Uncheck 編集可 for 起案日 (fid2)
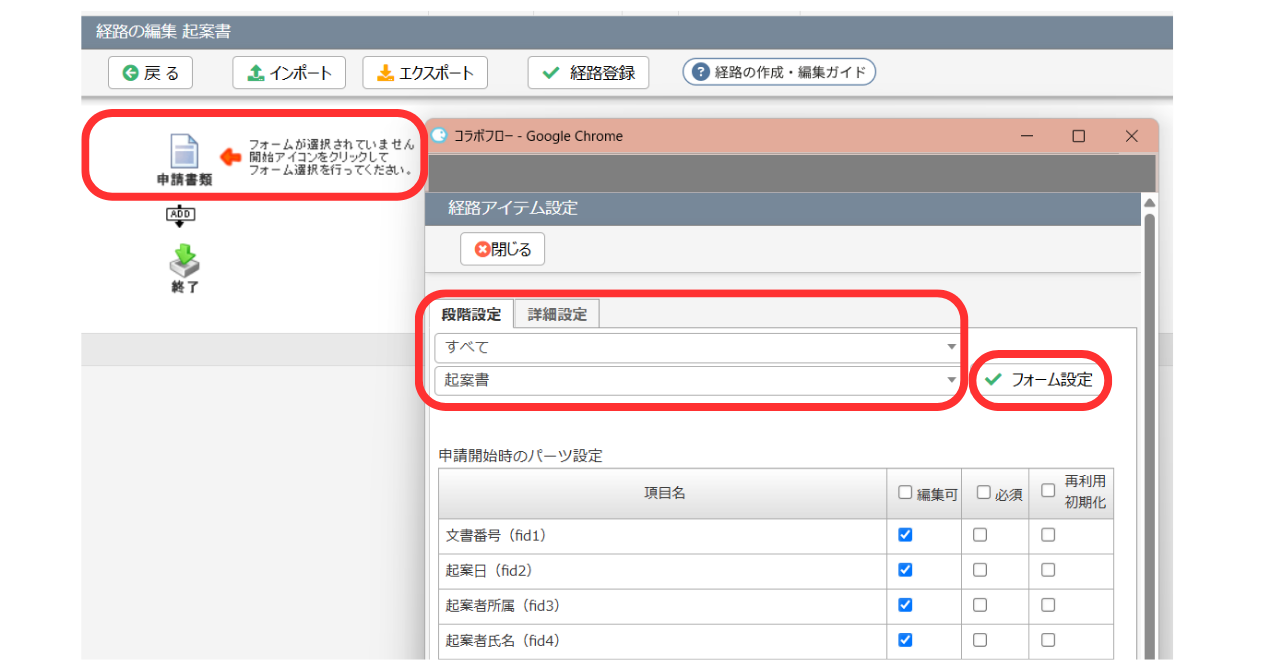This screenshot has height=670, width=1280. coord(905,570)
